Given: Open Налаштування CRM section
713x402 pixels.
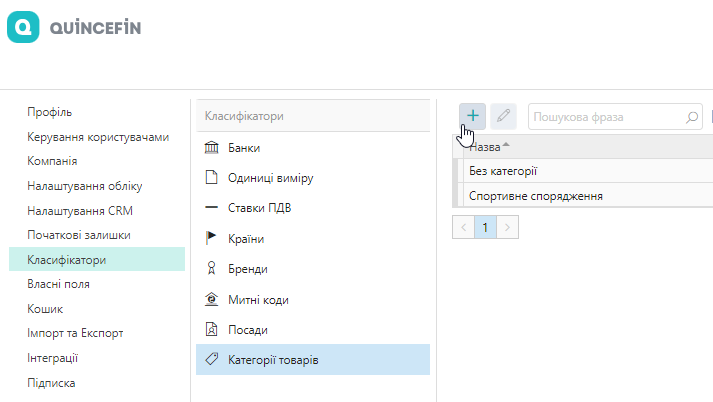Looking at the screenshot, I should 80,210.
